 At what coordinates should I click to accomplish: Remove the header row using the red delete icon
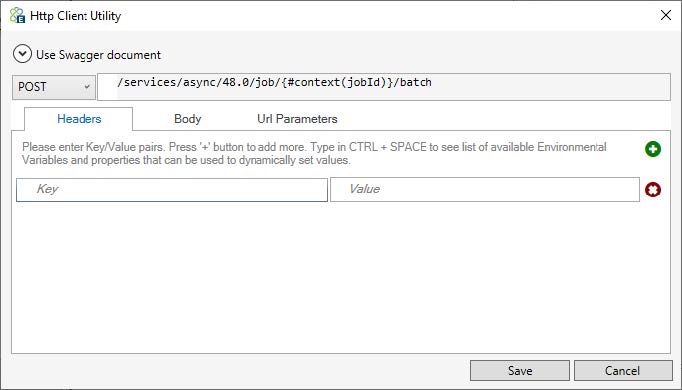pos(652,190)
